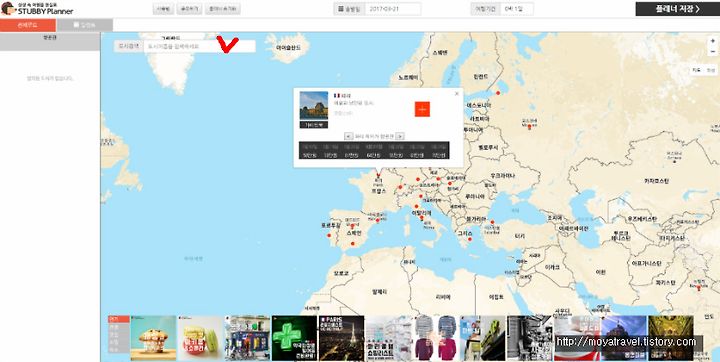Click the 핀란드 Finland label
Image resolution: width=720 pixels, height=362 pixels.
coord(480,77)
